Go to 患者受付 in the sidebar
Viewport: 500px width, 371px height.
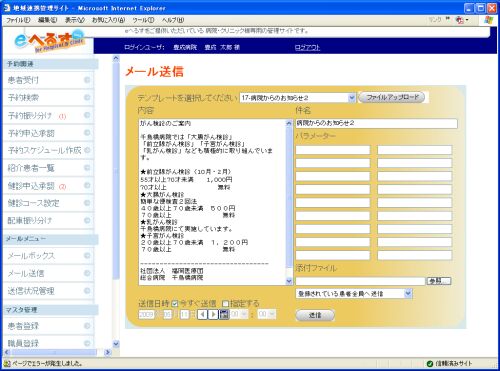(48, 80)
